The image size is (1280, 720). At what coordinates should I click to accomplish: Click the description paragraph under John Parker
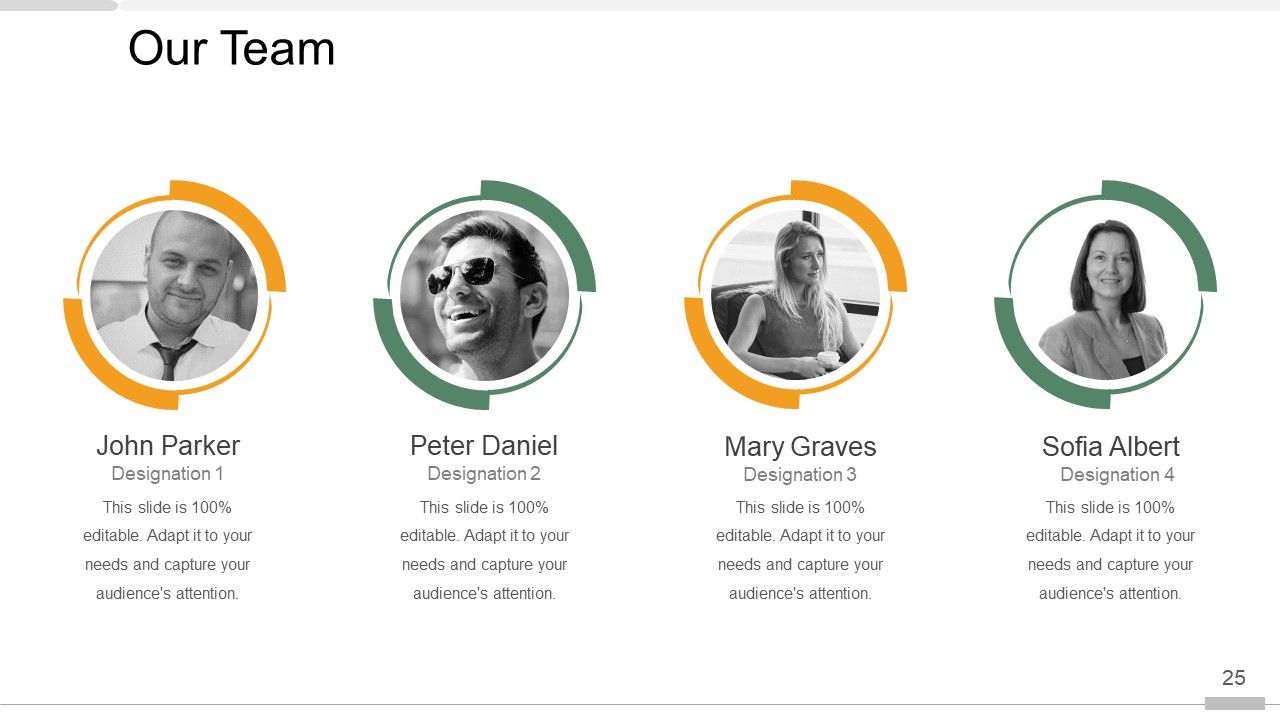pyautogui.click(x=168, y=550)
